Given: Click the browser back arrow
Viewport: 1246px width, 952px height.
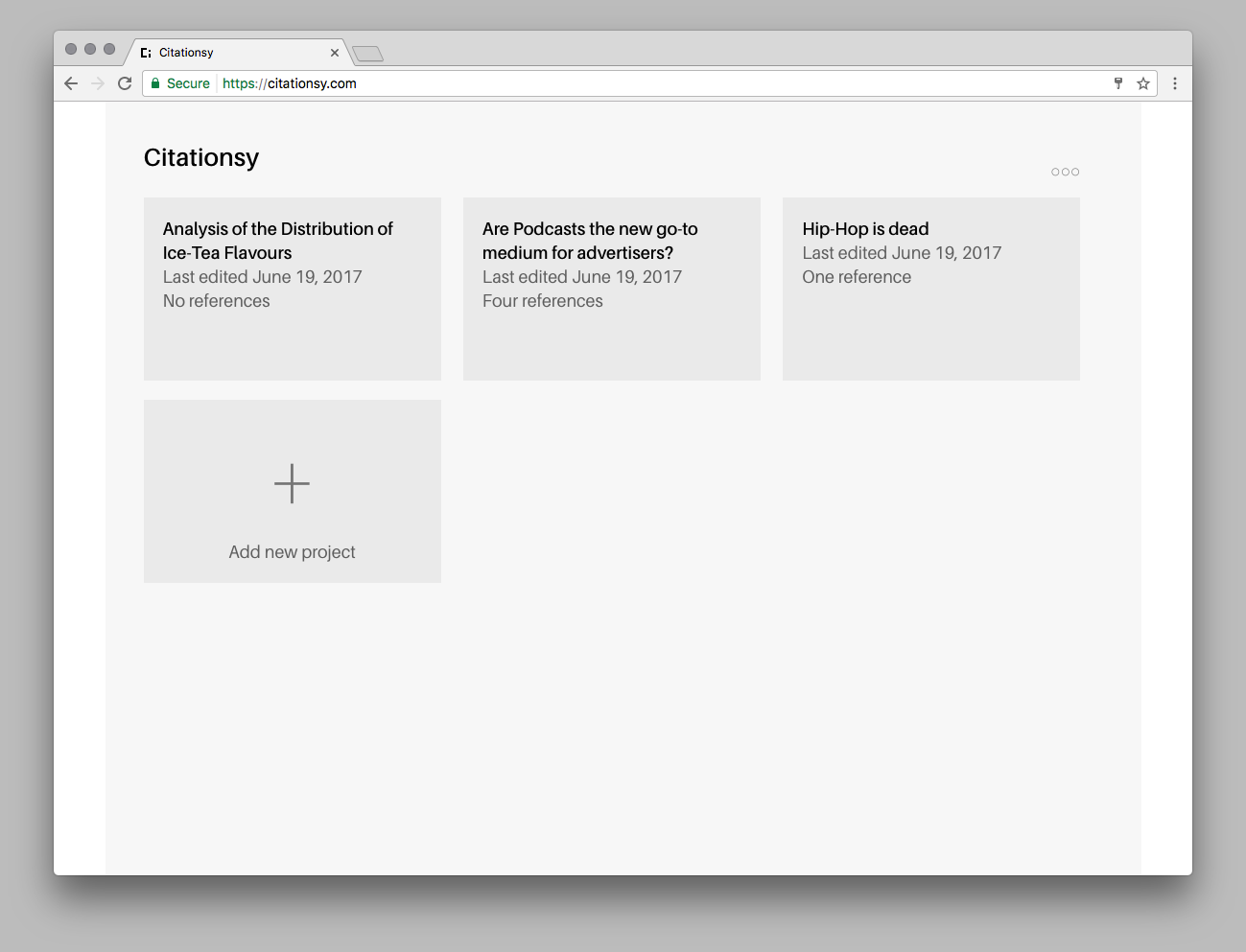Looking at the screenshot, I should coord(71,83).
